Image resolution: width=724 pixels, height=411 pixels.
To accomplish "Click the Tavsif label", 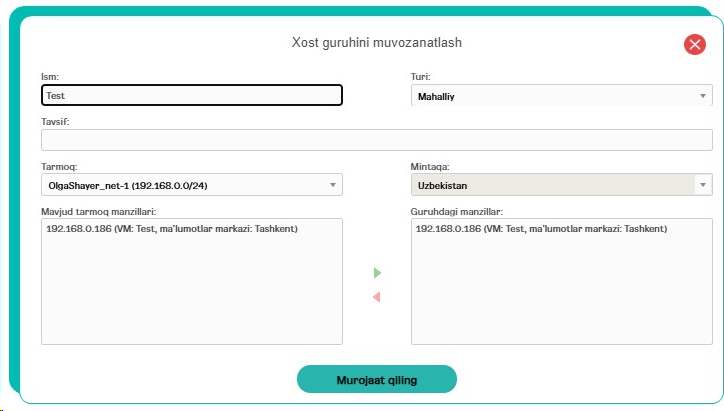I will pyautogui.click(x=55, y=121).
